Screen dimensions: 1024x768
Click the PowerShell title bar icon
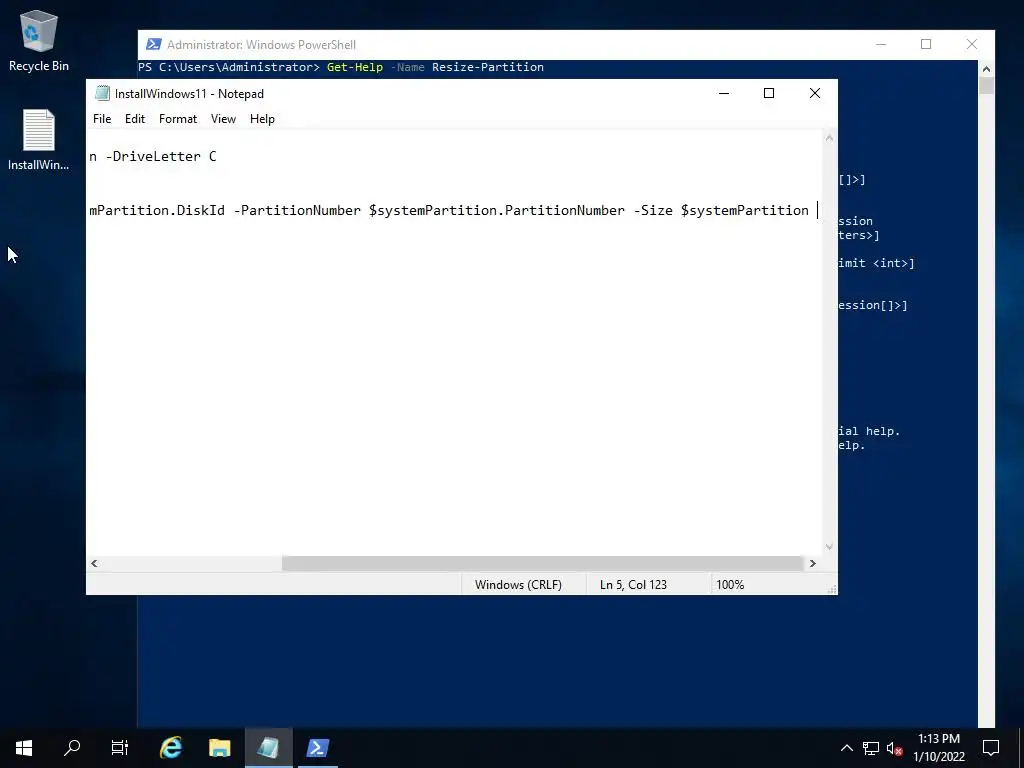tap(153, 44)
